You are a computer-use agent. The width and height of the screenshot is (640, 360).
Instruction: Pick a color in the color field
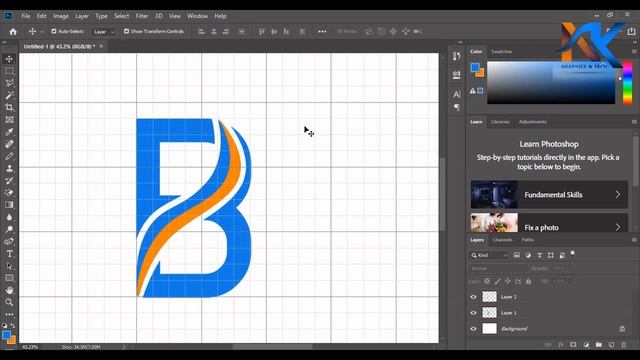pyautogui.click(x=551, y=82)
